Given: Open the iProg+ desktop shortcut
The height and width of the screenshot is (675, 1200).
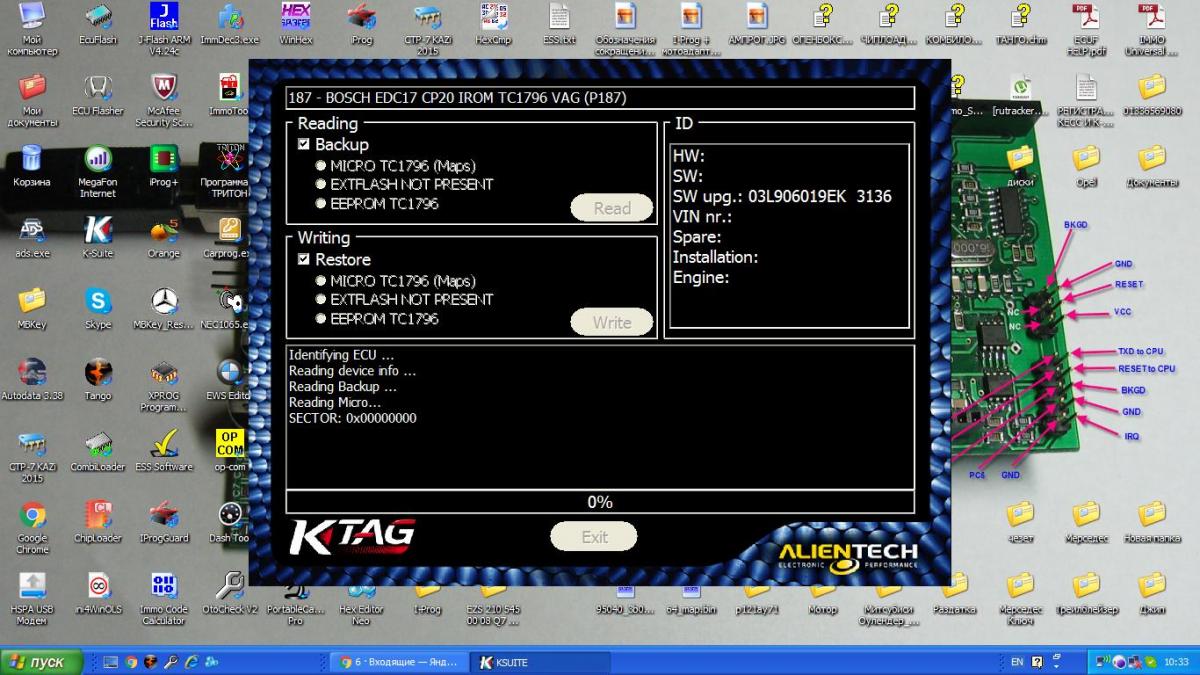Looking at the screenshot, I should click(x=164, y=165).
